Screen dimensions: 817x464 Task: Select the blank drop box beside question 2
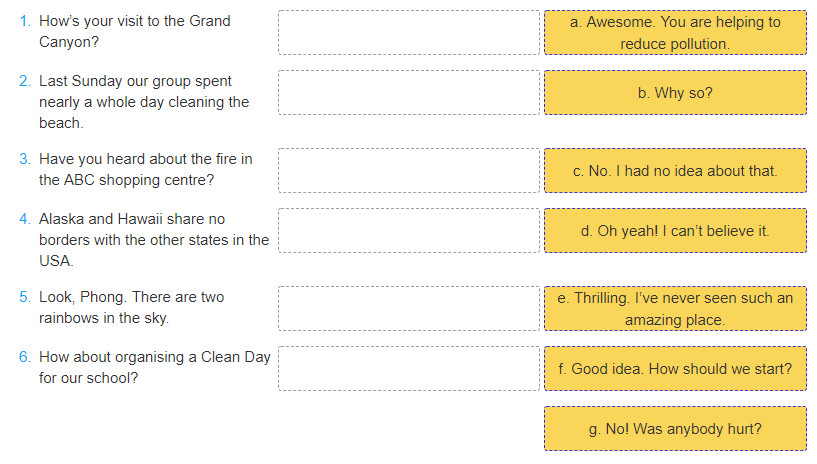[x=409, y=93]
